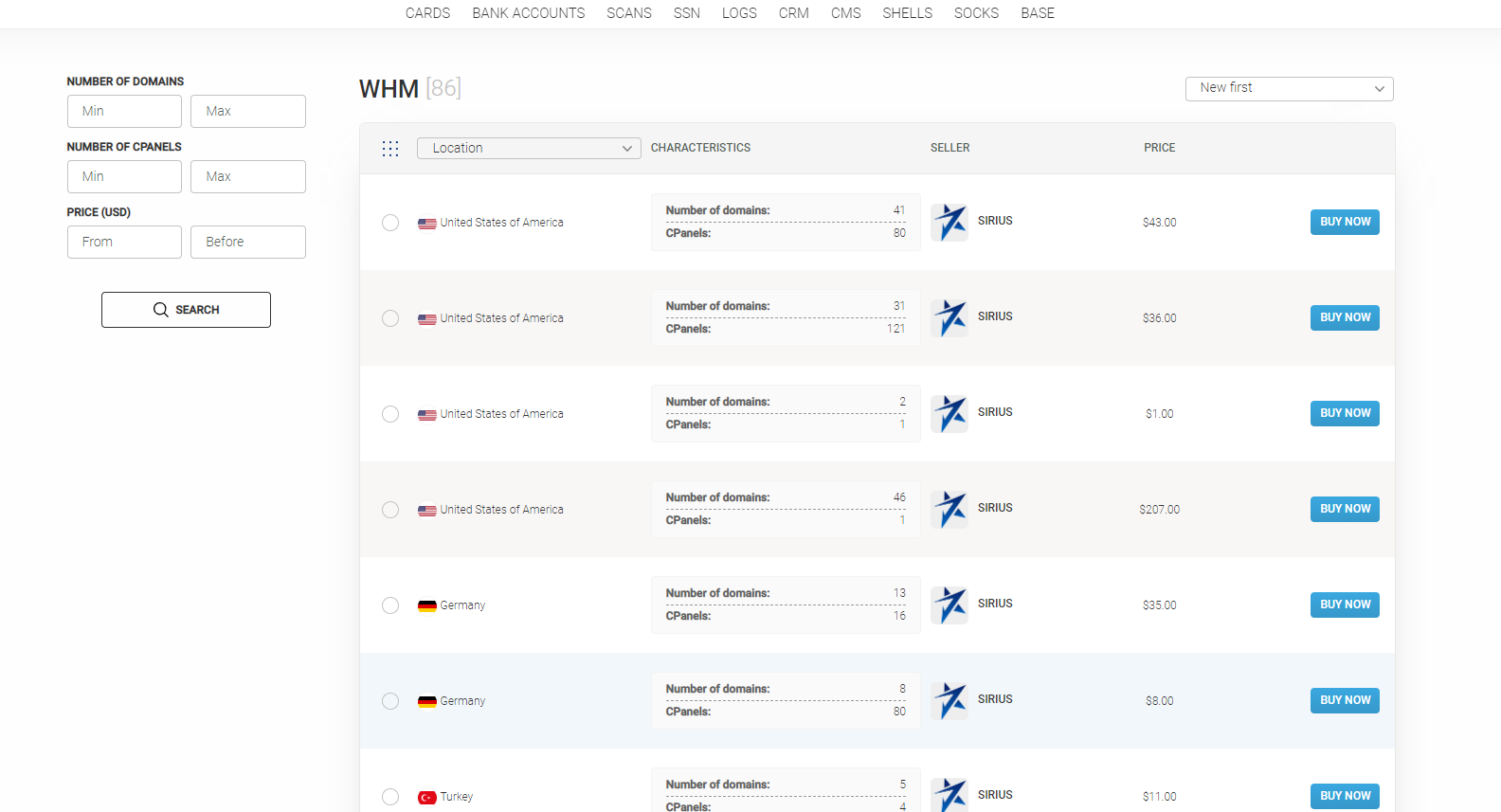
Task: Open the SOCKS menu item
Action: click(x=977, y=13)
